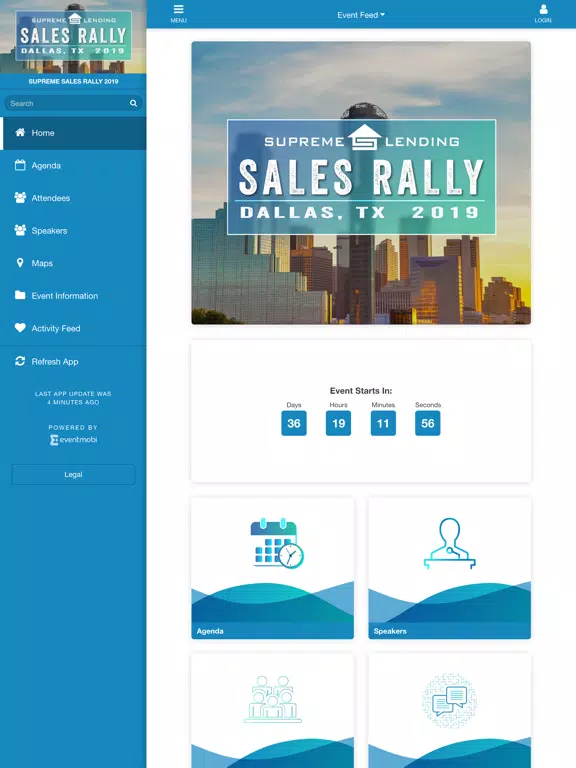The height and width of the screenshot is (768, 576).
Task: Tap the LOGIN user icon
Action: pos(543,9)
